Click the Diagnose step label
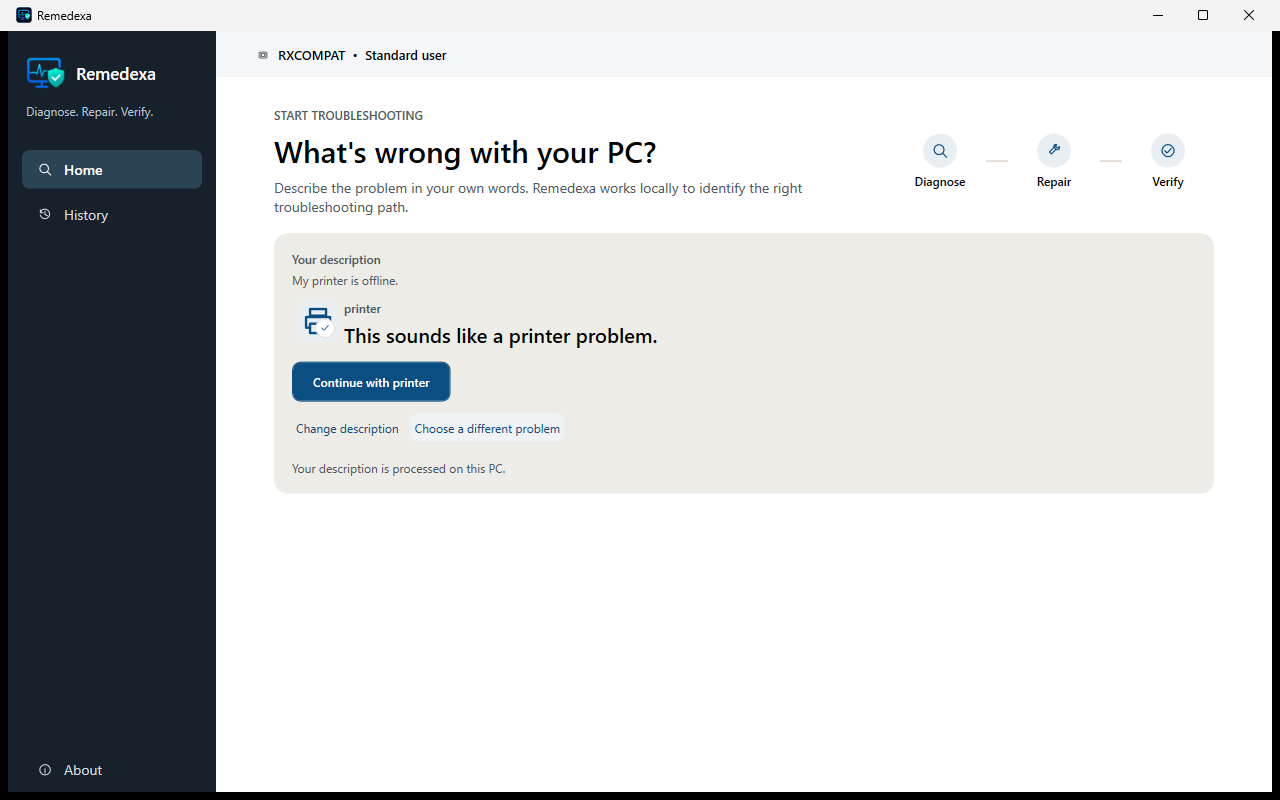 click(x=940, y=182)
